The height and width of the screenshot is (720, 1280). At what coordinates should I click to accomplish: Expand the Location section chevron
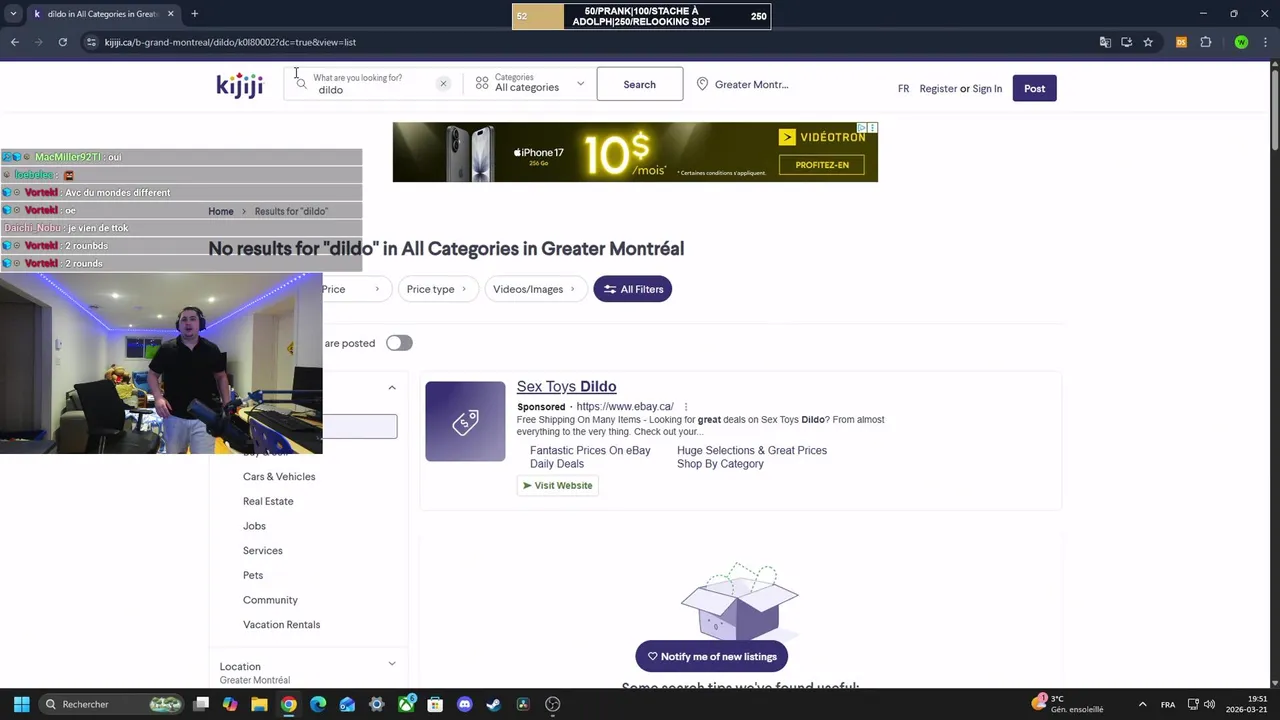392,664
